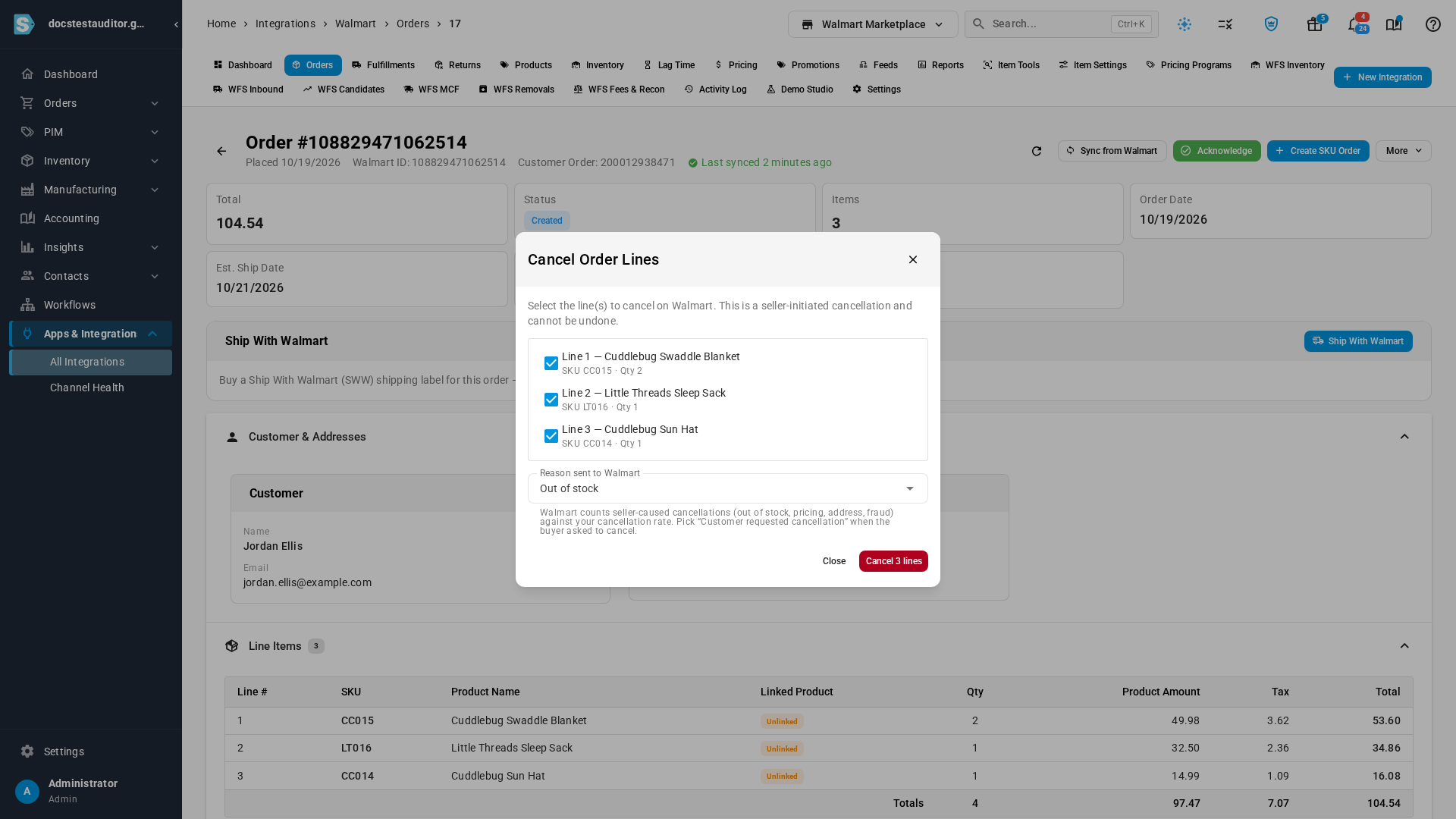Screen dimensions: 1456x819
Task: Open the Walmart Marketplace selector
Action: [x=873, y=24]
